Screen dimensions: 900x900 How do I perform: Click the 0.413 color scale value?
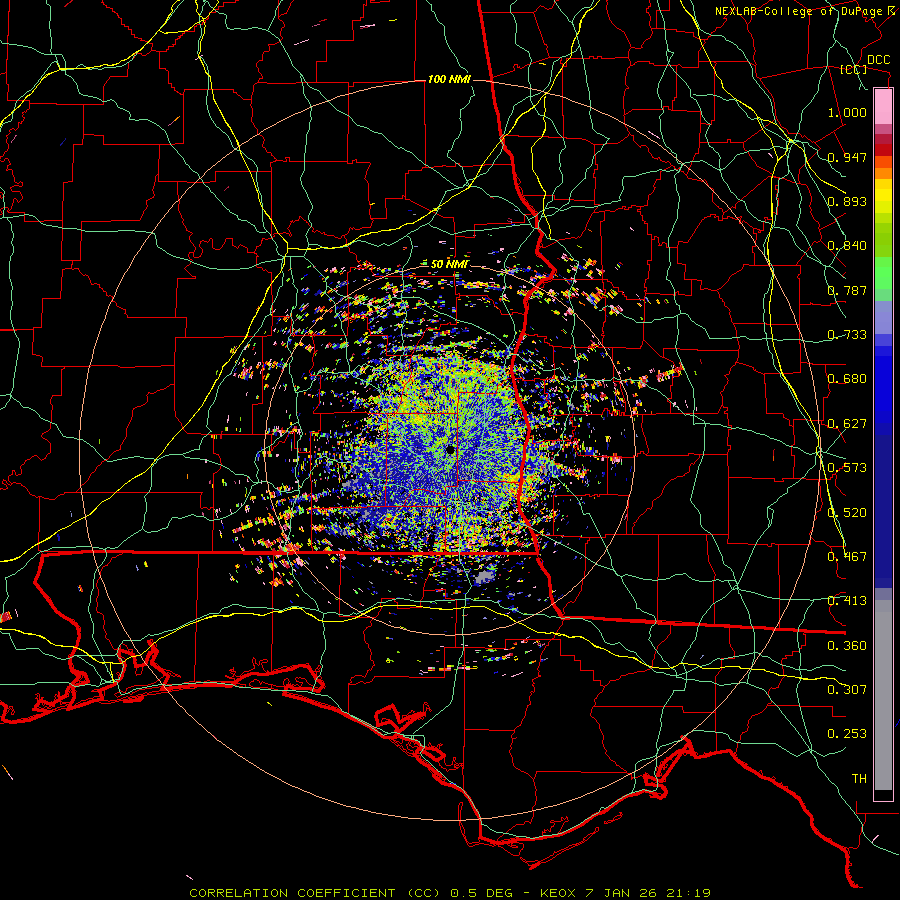(x=847, y=601)
